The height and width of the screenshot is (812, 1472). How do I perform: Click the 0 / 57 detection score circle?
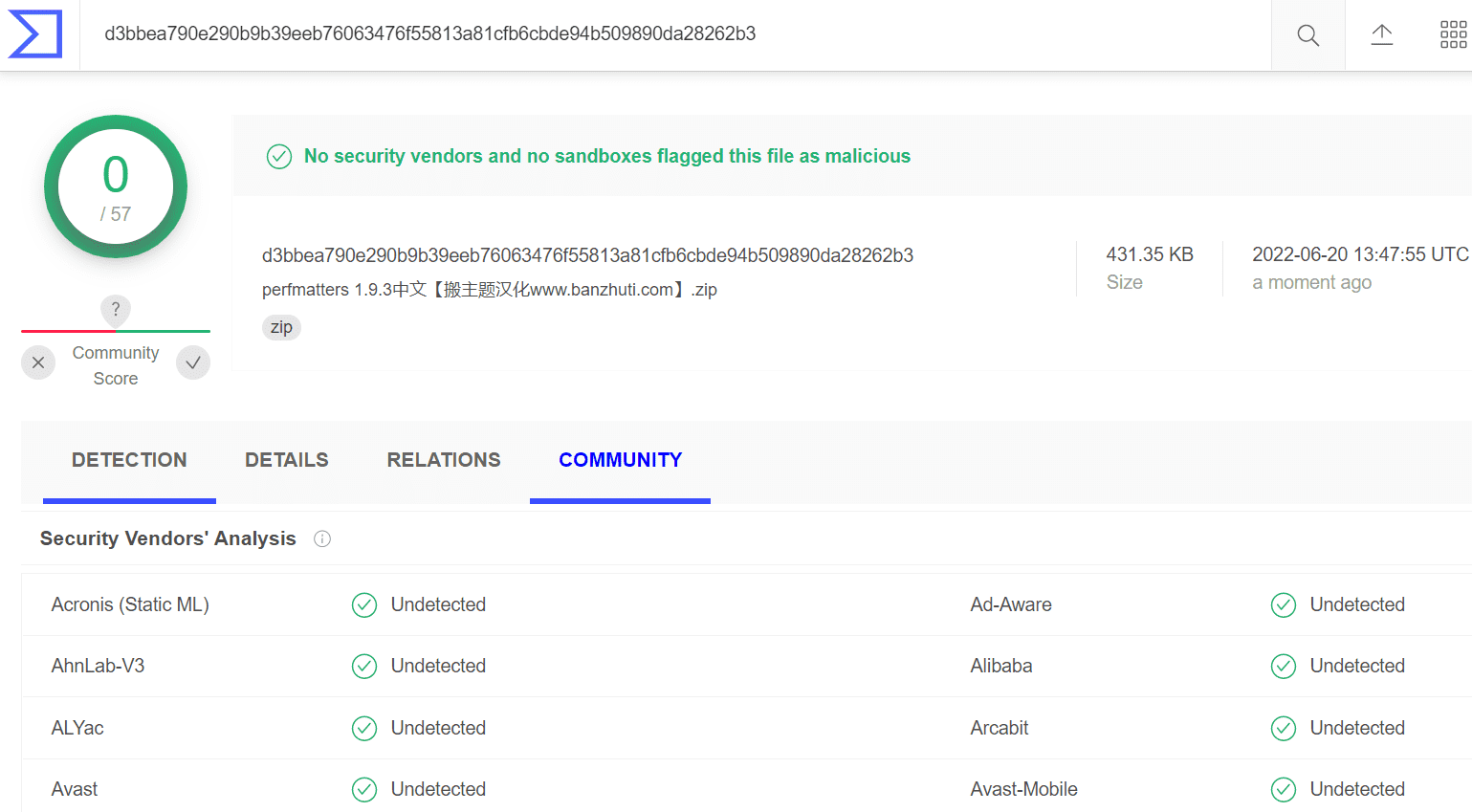point(116,187)
